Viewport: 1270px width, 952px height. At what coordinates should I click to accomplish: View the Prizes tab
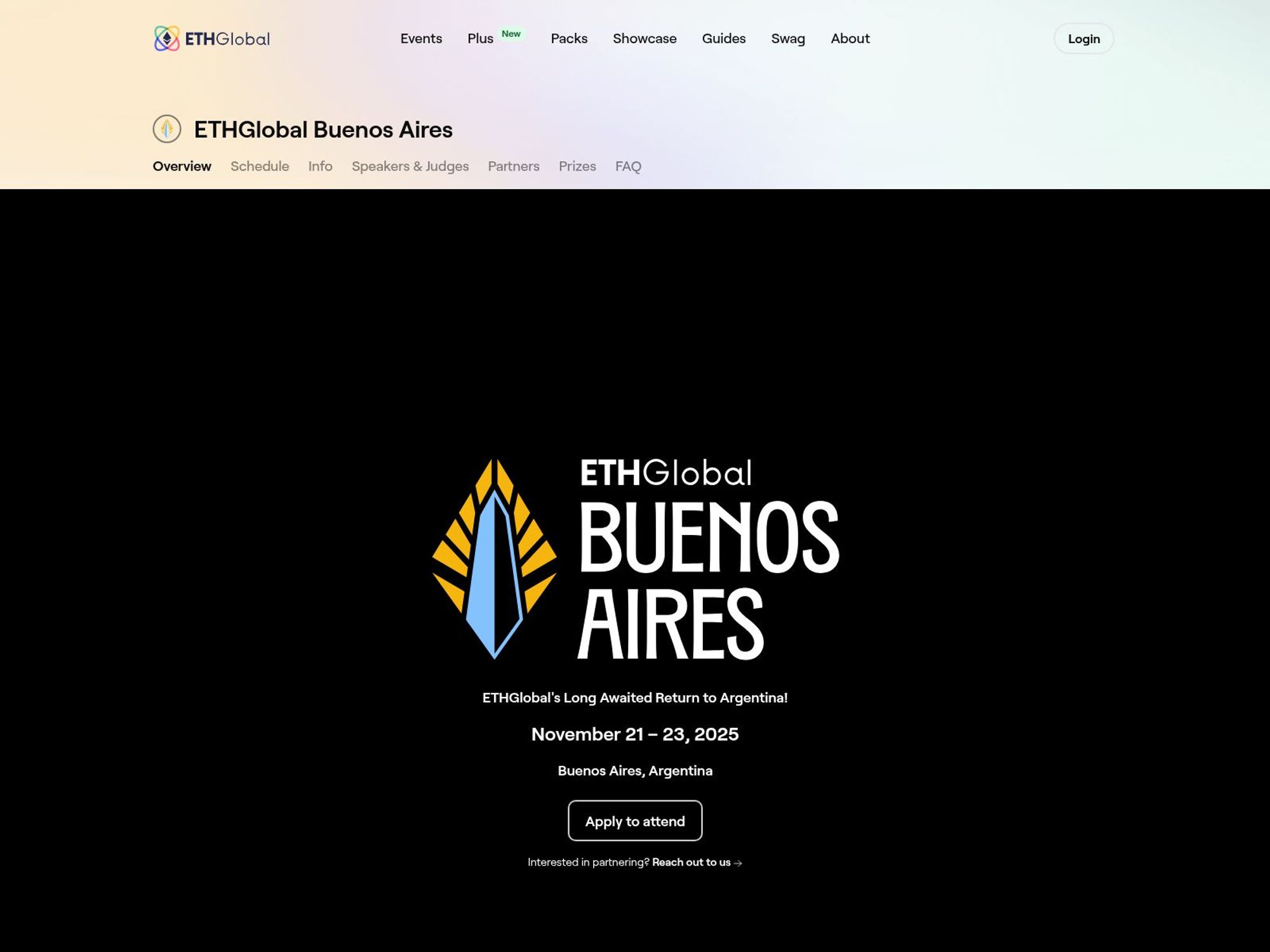(577, 166)
